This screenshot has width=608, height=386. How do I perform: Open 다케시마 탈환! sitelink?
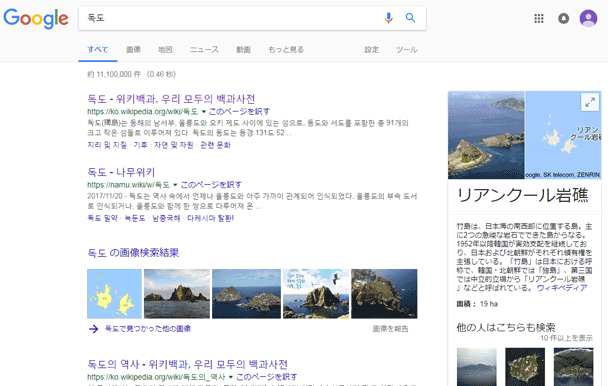point(211,218)
